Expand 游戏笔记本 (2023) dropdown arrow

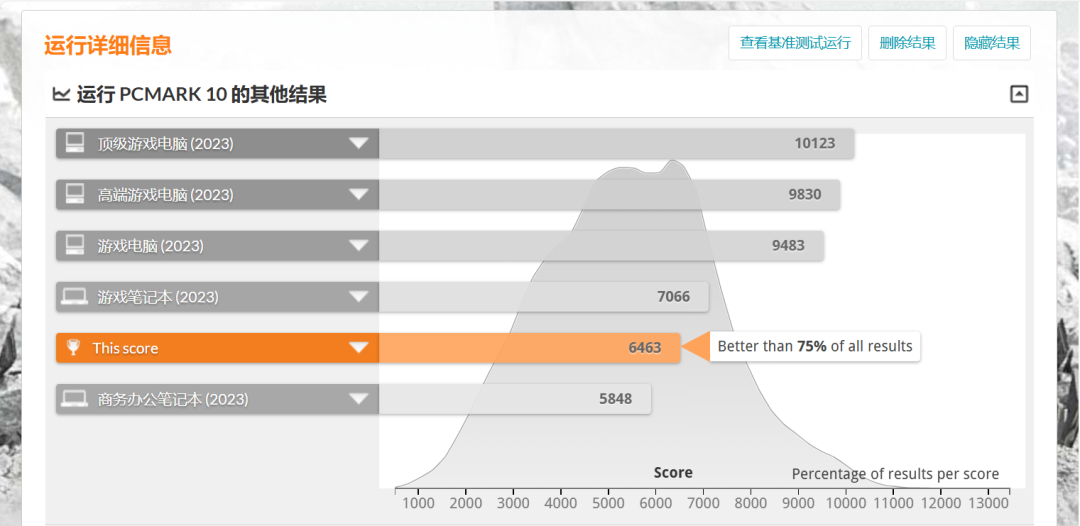359,297
